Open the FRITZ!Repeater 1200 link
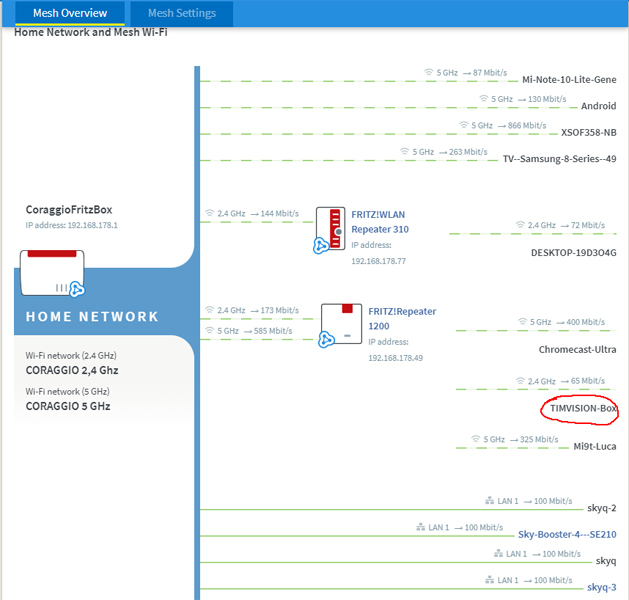Viewport: 629px width, 600px height. pos(402,318)
